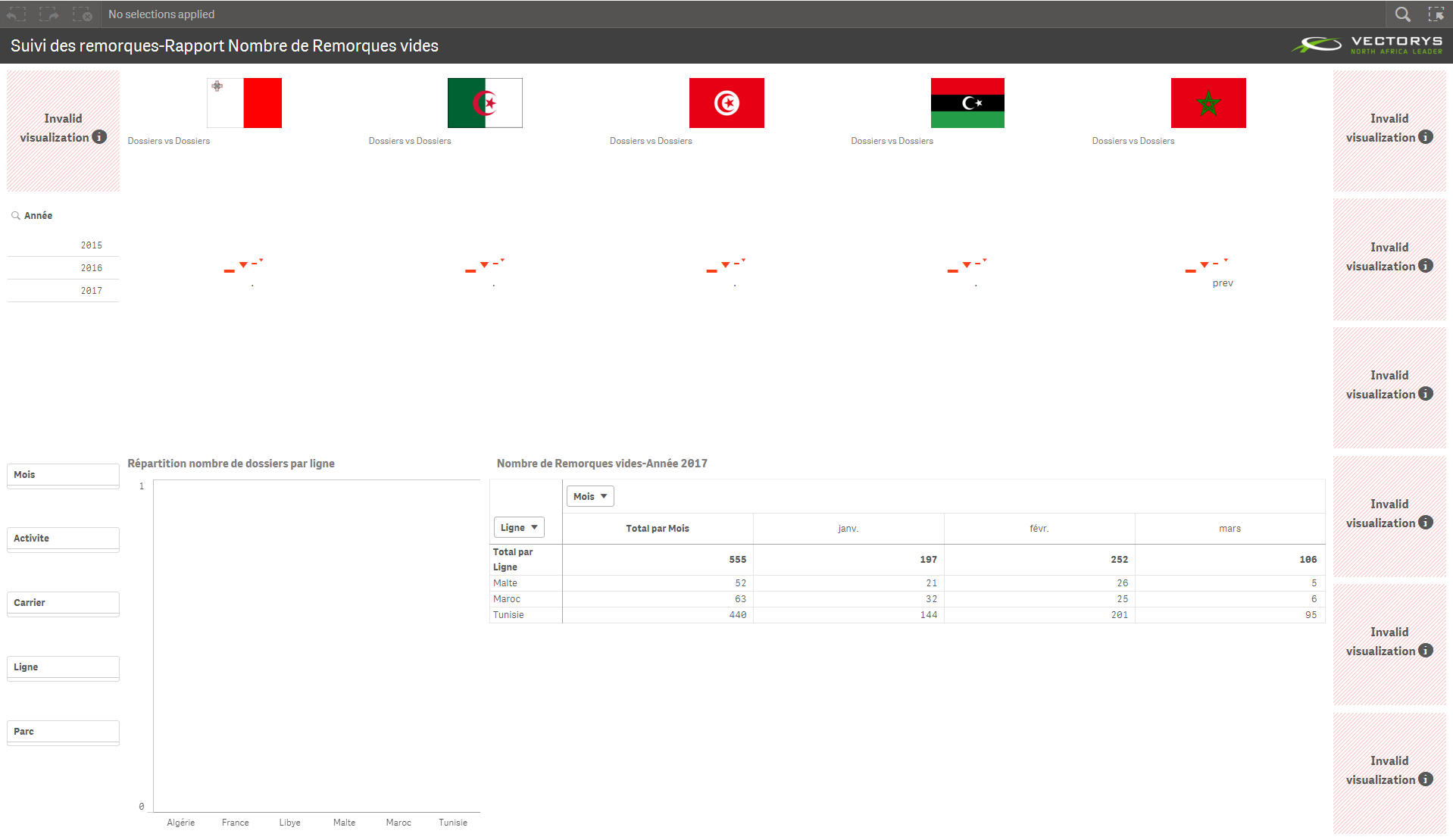Click the Malta flag image

pos(244,103)
